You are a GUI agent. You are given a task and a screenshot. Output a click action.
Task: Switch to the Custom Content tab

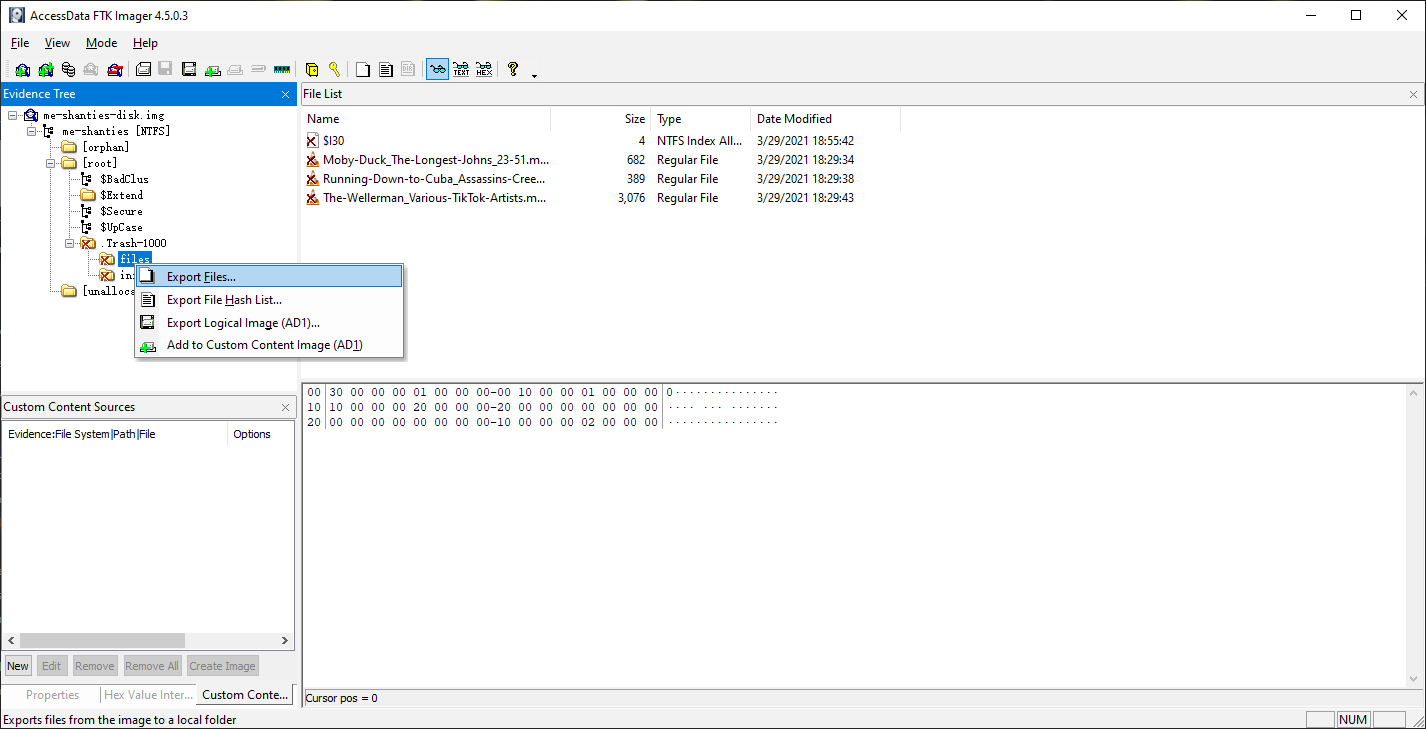click(245, 695)
